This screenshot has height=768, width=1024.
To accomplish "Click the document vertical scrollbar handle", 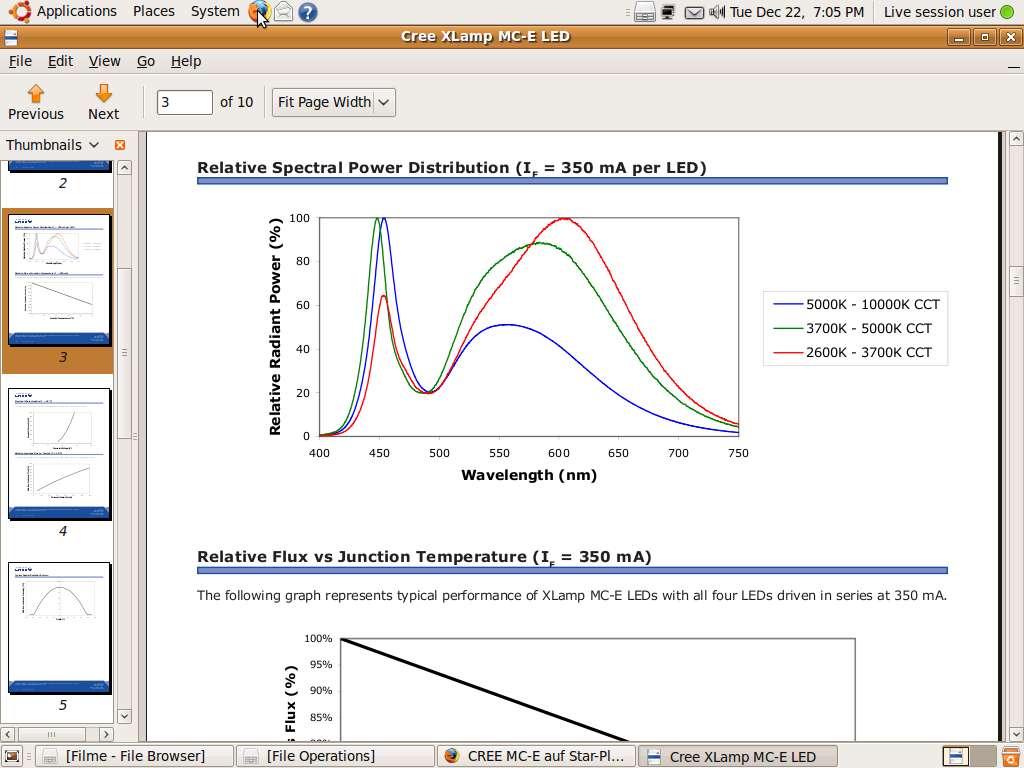I will point(1016,281).
